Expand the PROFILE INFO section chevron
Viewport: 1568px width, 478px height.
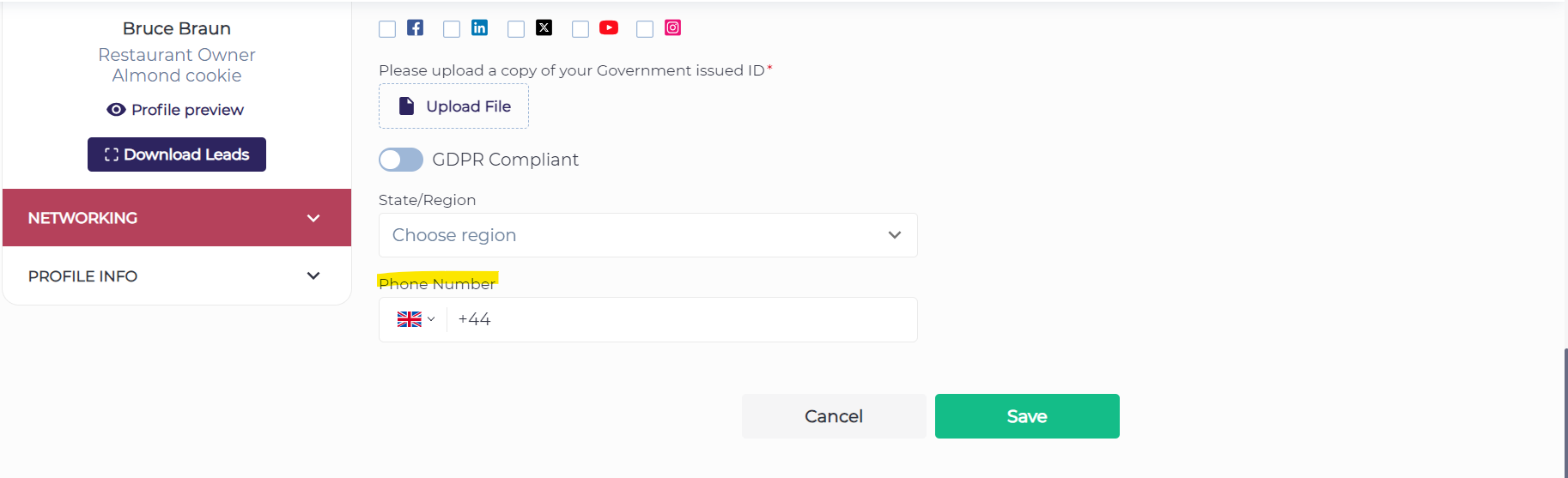(x=313, y=275)
